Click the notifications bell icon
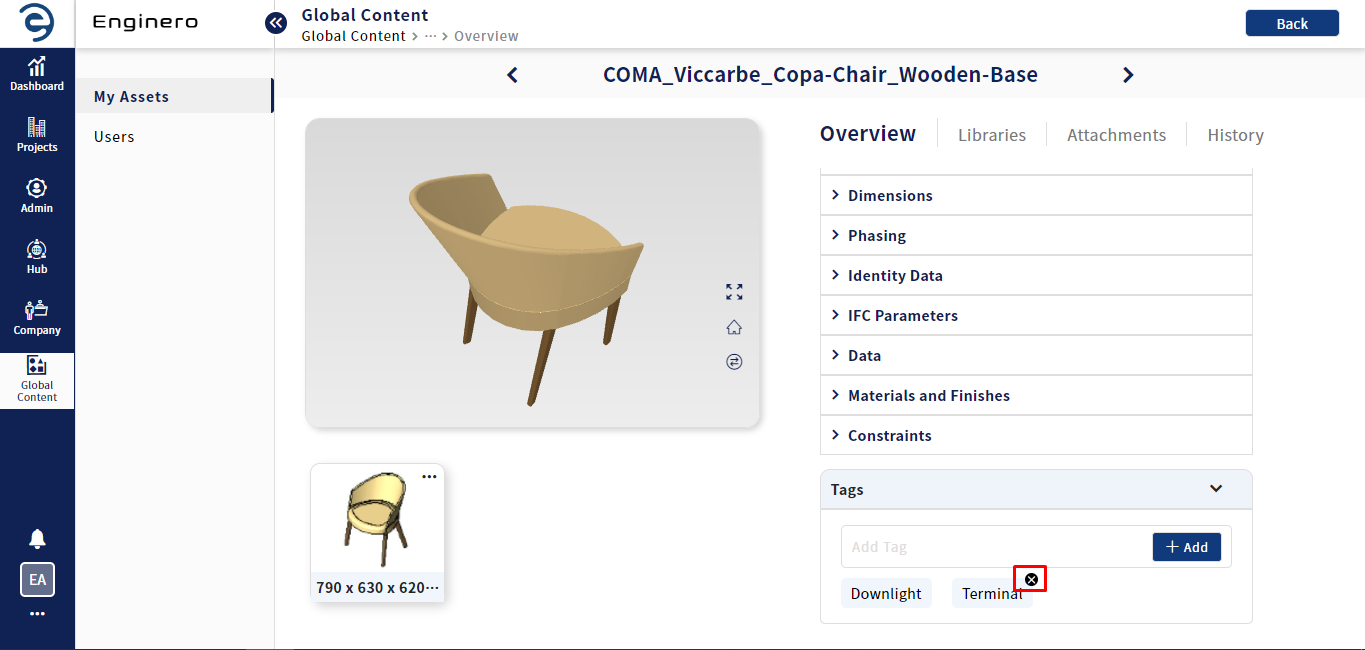 click(x=37, y=539)
